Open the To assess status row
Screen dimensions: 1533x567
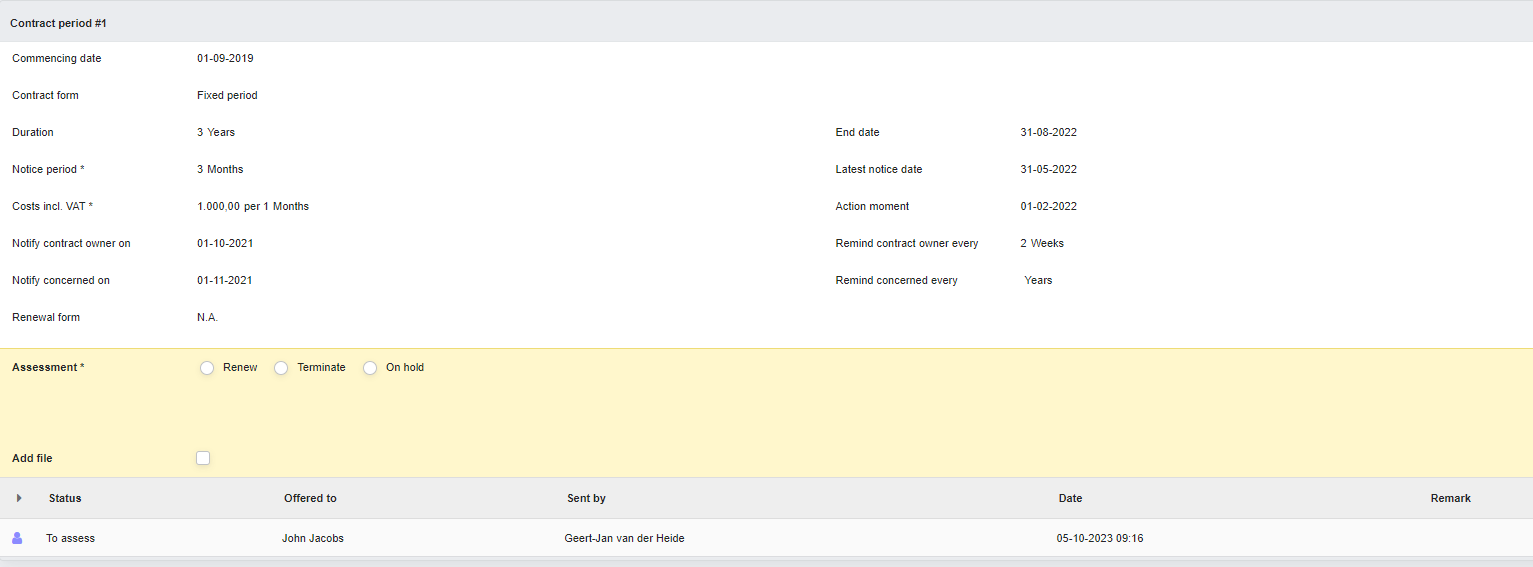point(766,538)
